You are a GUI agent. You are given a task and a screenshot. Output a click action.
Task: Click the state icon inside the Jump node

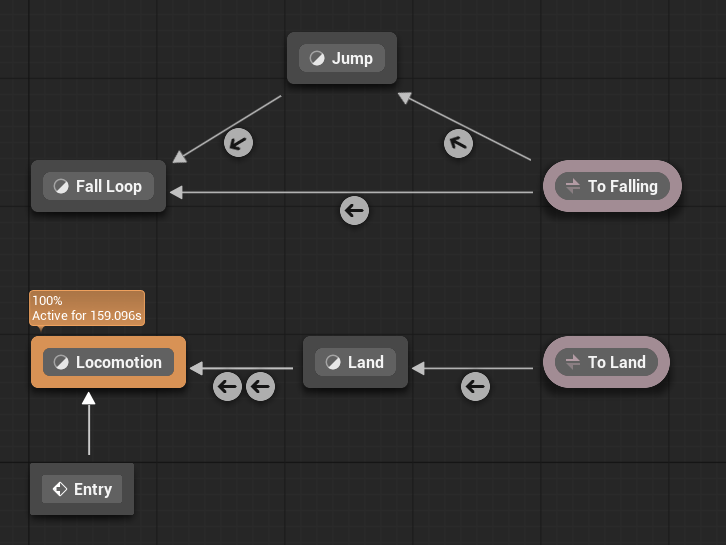coord(317,58)
